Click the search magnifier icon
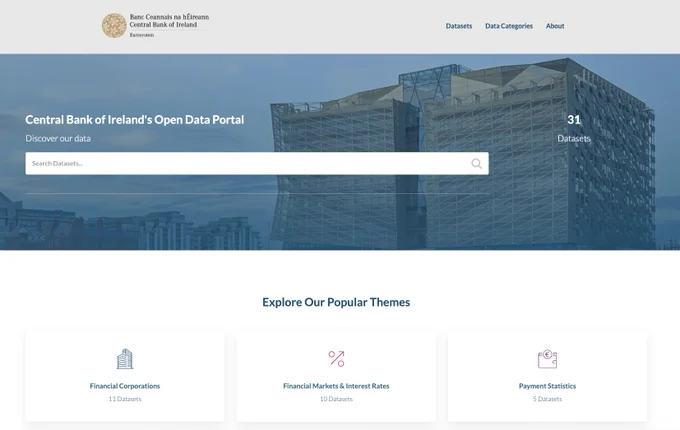680x430 pixels. pyautogui.click(x=476, y=163)
